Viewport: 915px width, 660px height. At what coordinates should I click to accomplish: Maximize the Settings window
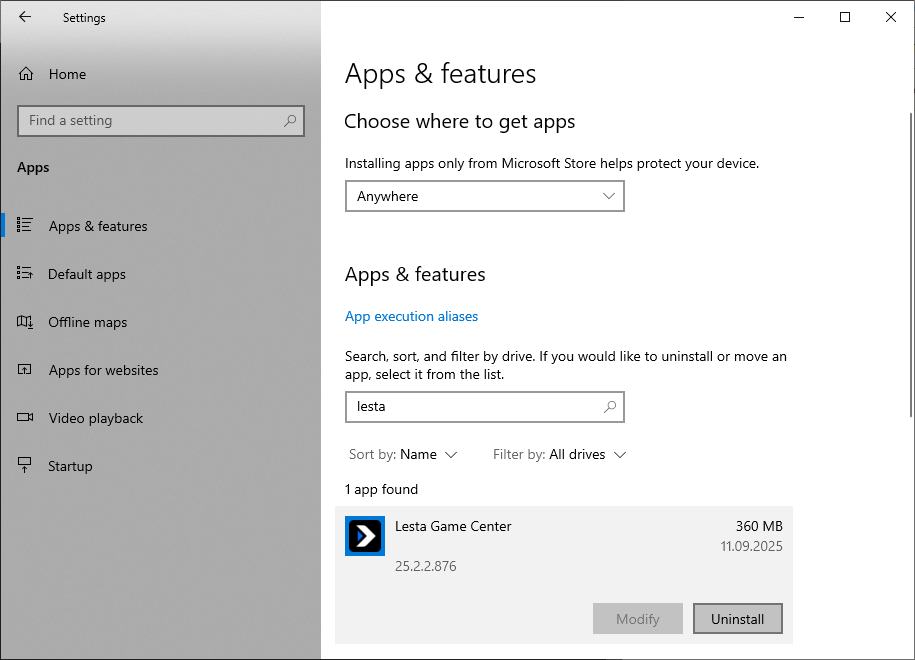coord(844,17)
